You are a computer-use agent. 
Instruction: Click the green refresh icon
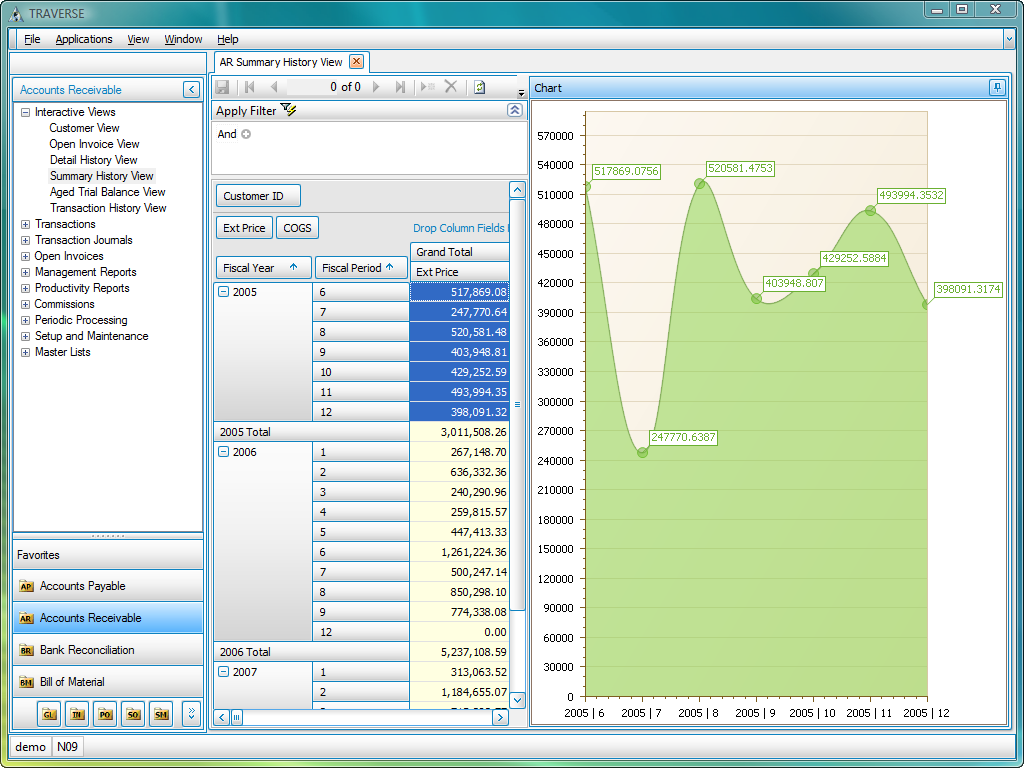coord(479,87)
